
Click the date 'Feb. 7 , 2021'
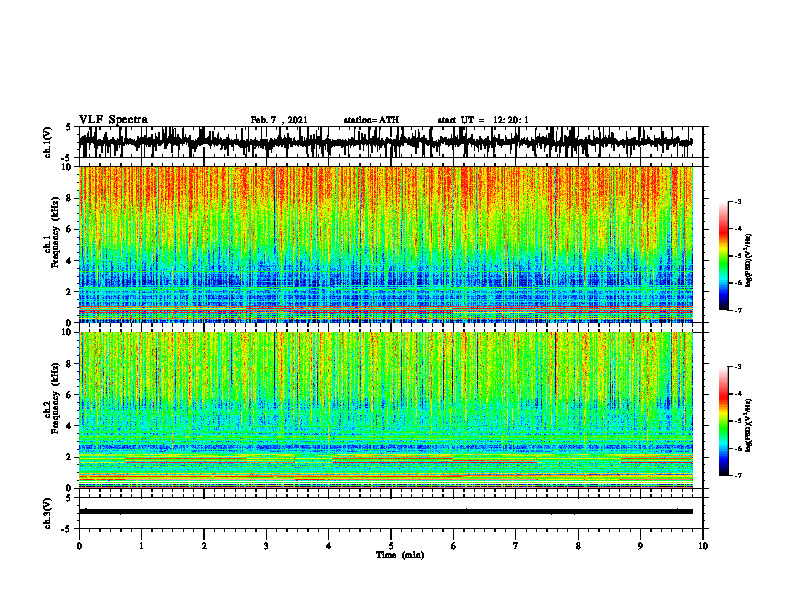(279, 120)
